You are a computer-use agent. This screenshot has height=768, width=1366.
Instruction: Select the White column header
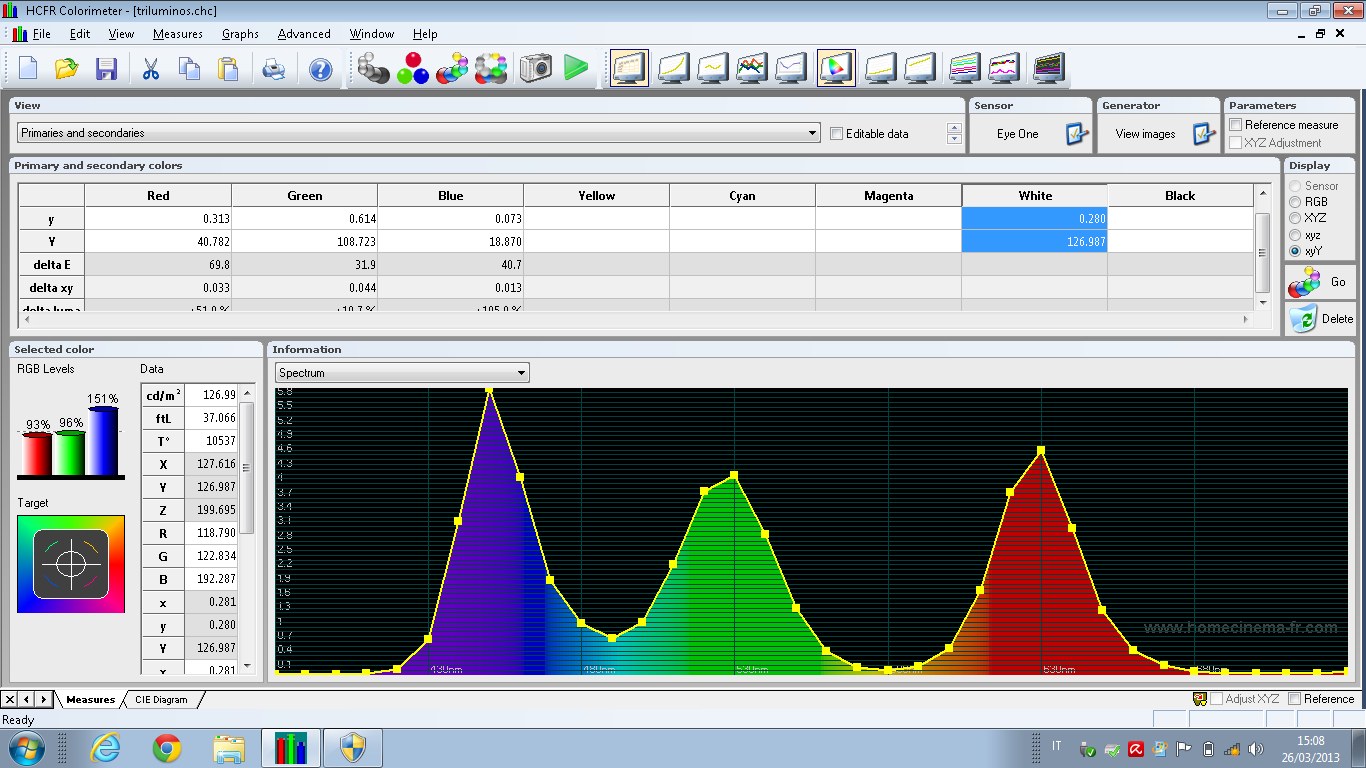[x=1034, y=196]
